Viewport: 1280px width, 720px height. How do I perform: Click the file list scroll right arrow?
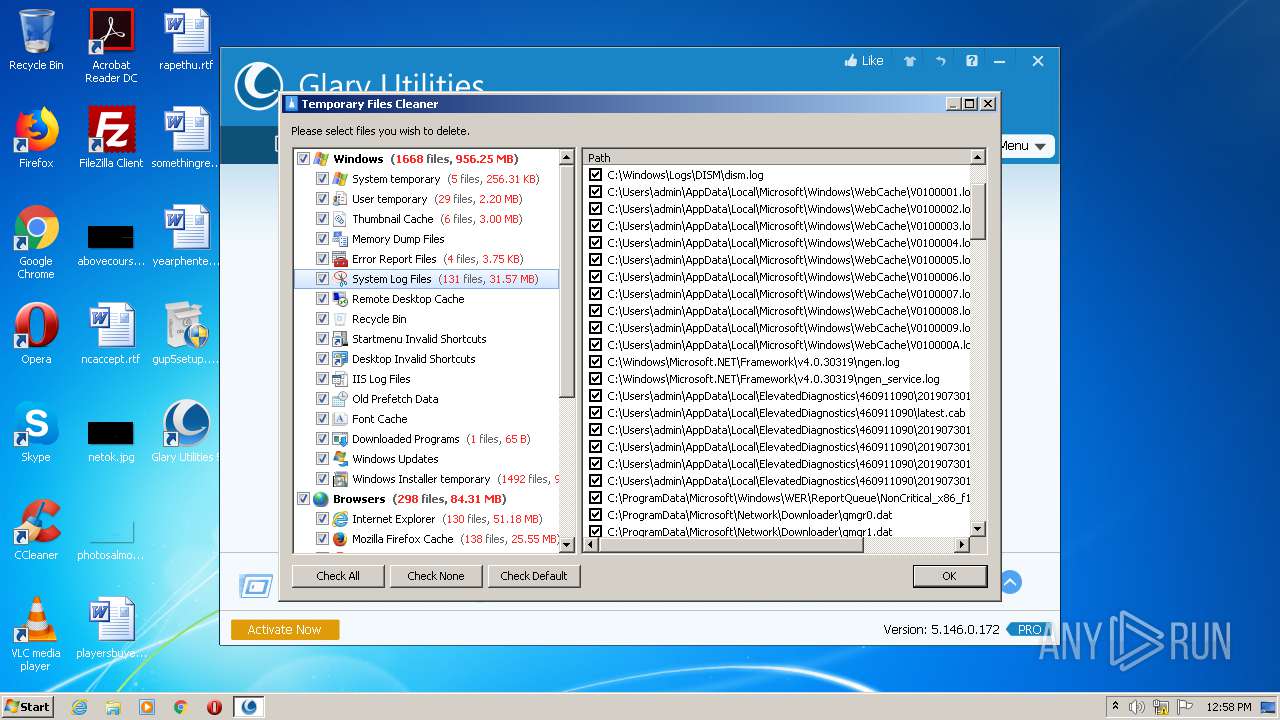962,545
